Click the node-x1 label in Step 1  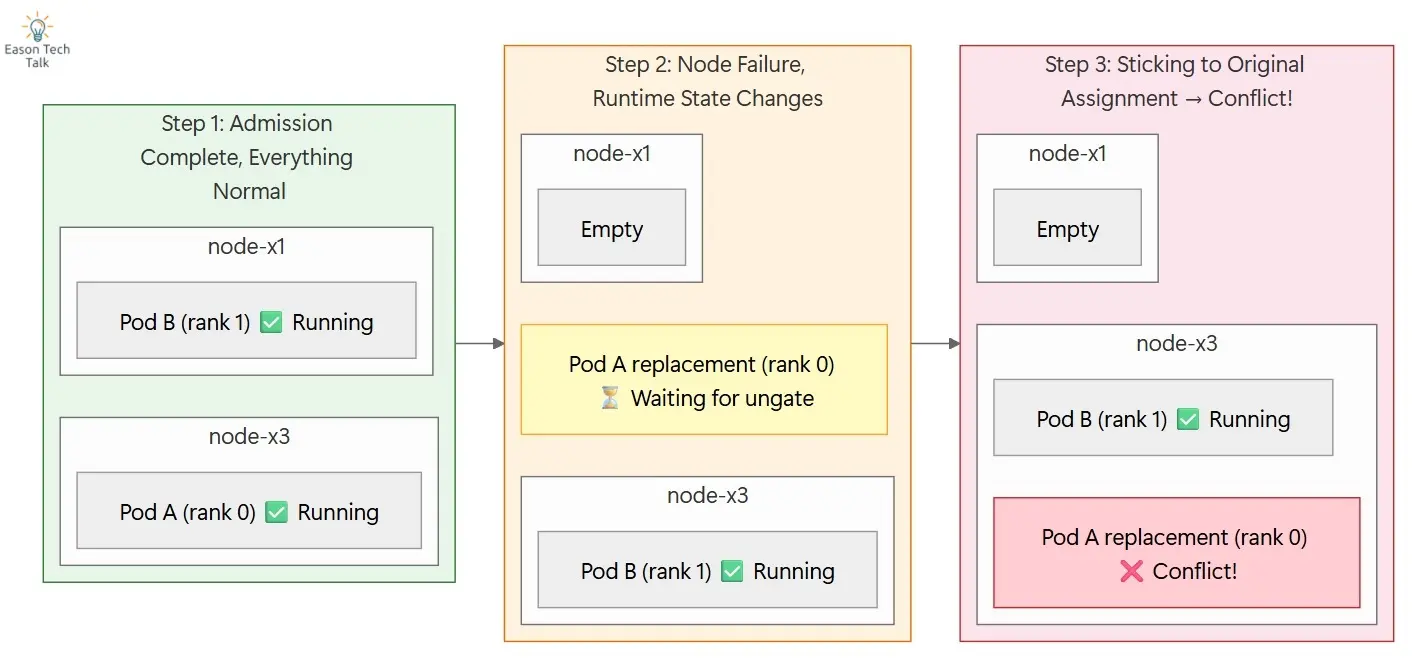[247, 246]
